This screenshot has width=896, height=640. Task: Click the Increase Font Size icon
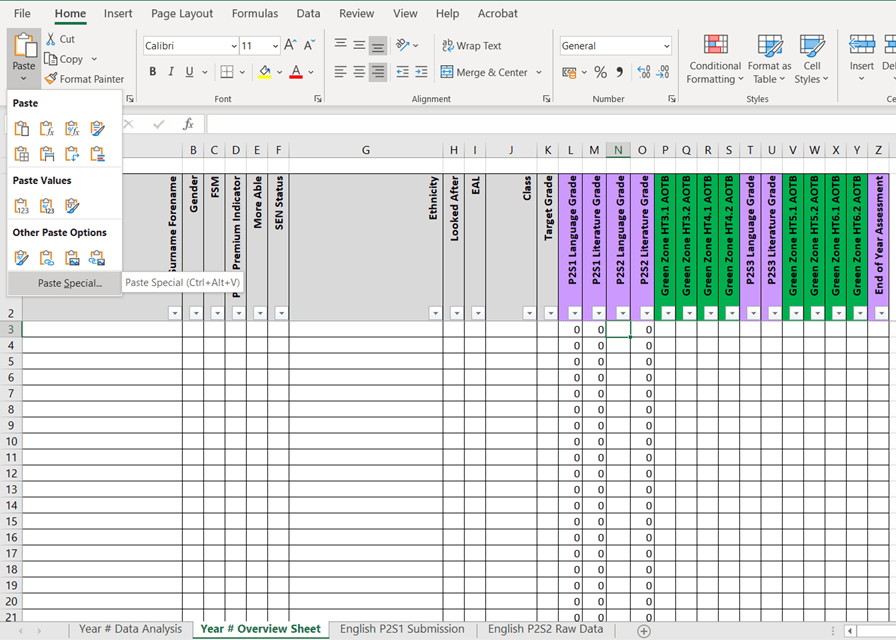pos(290,45)
